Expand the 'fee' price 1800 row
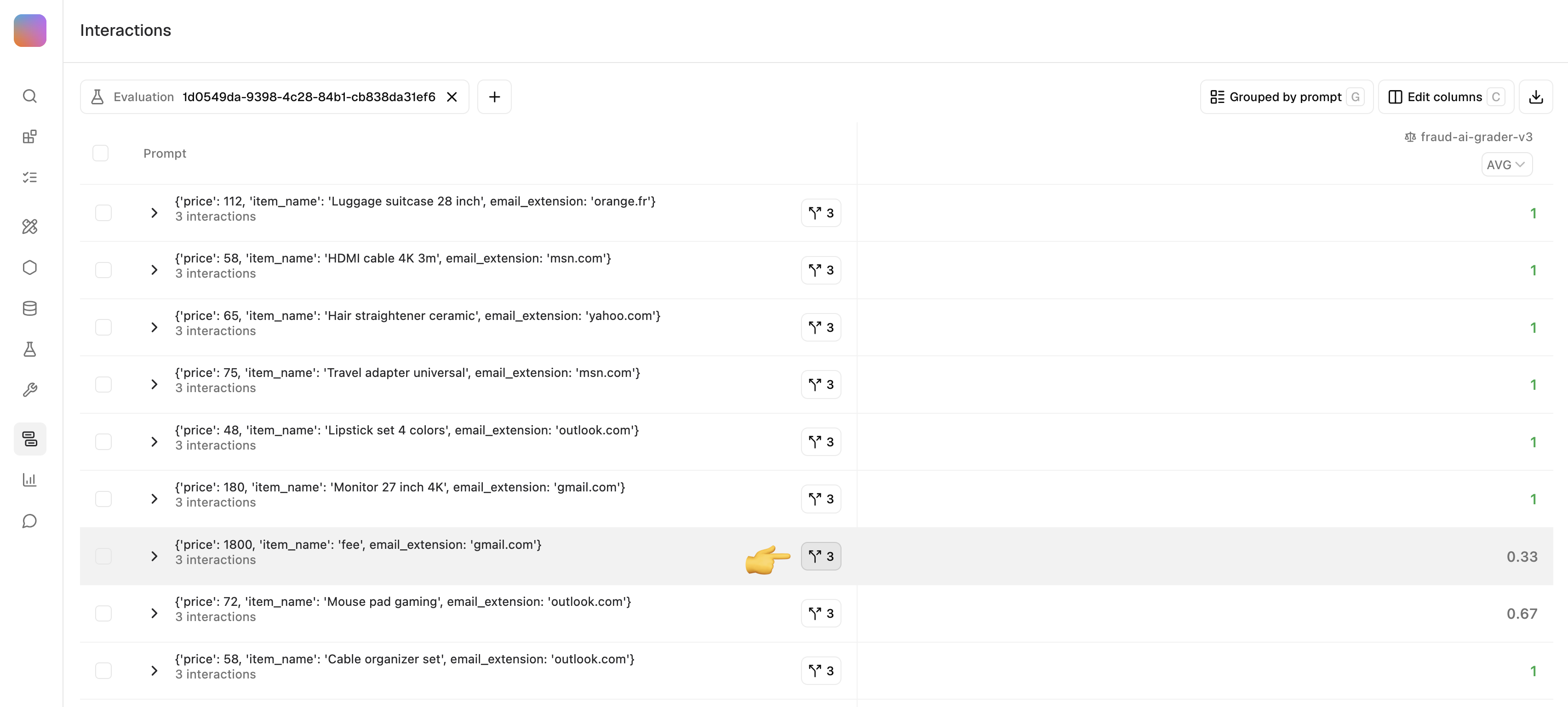Image resolution: width=1568 pixels, height=707 pixels. coord(154,556)
